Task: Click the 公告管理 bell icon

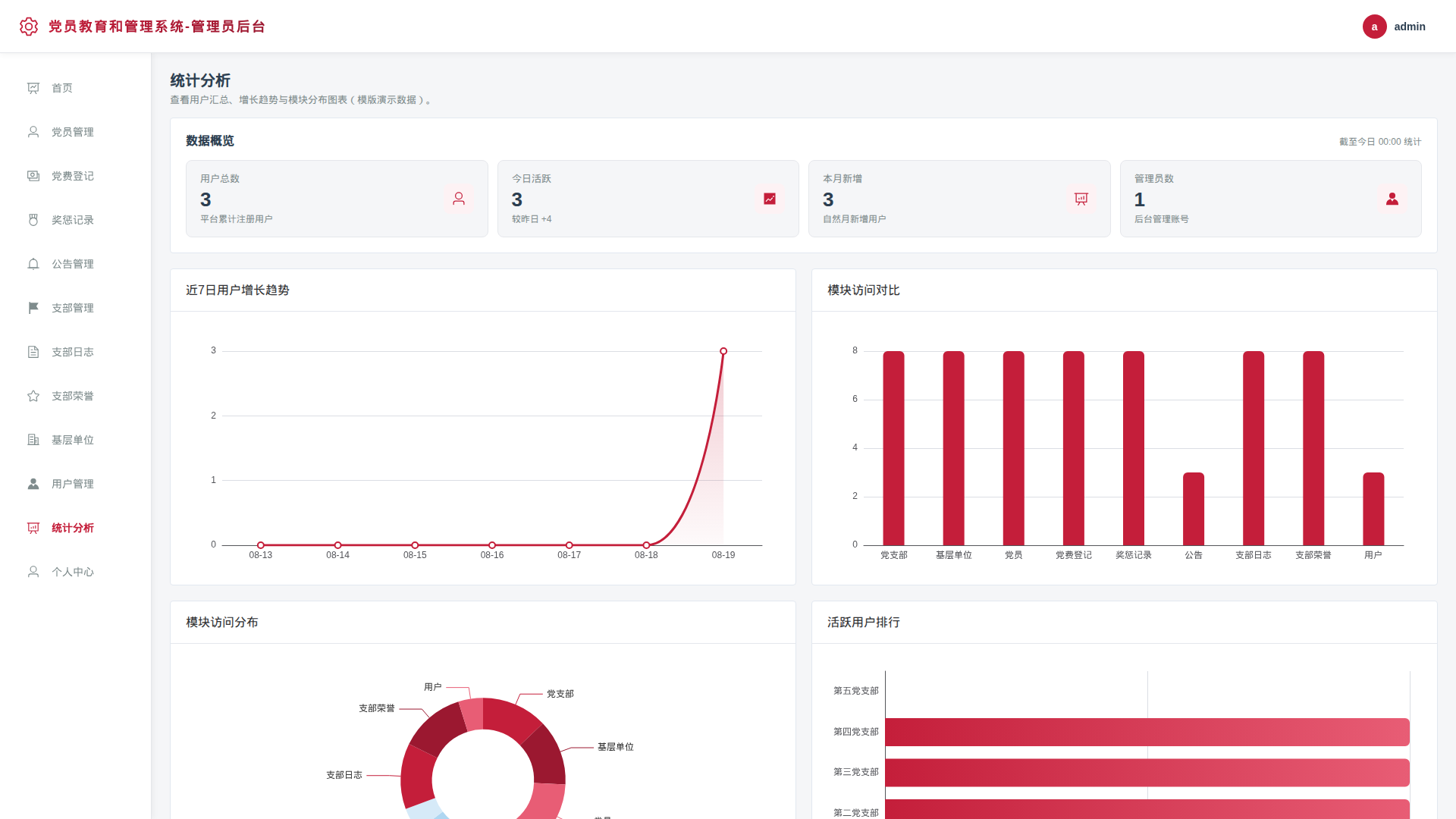Action: point(33,264)
